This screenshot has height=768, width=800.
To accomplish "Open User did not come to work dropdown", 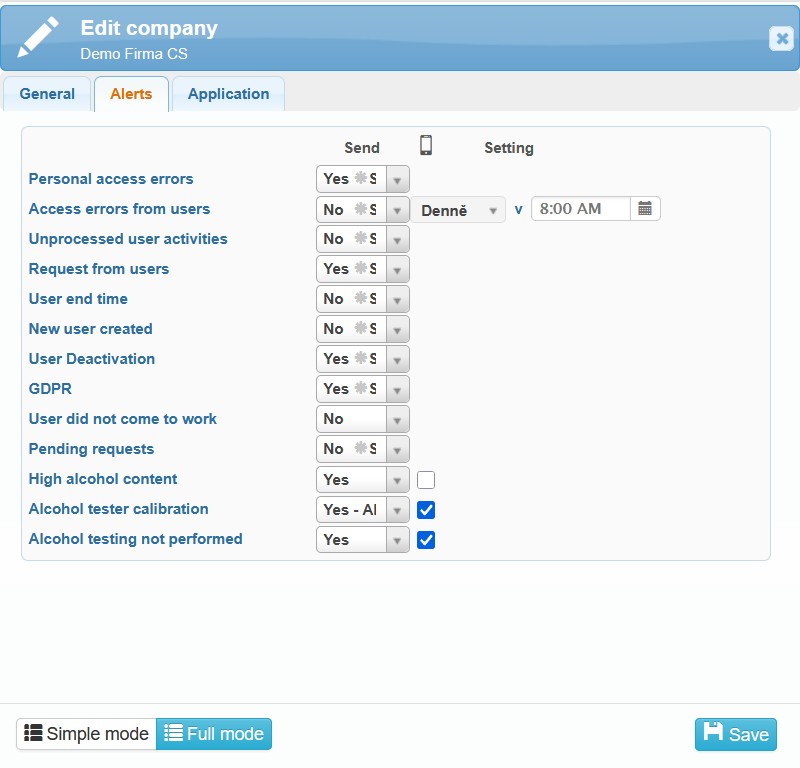I will point(397,420).
